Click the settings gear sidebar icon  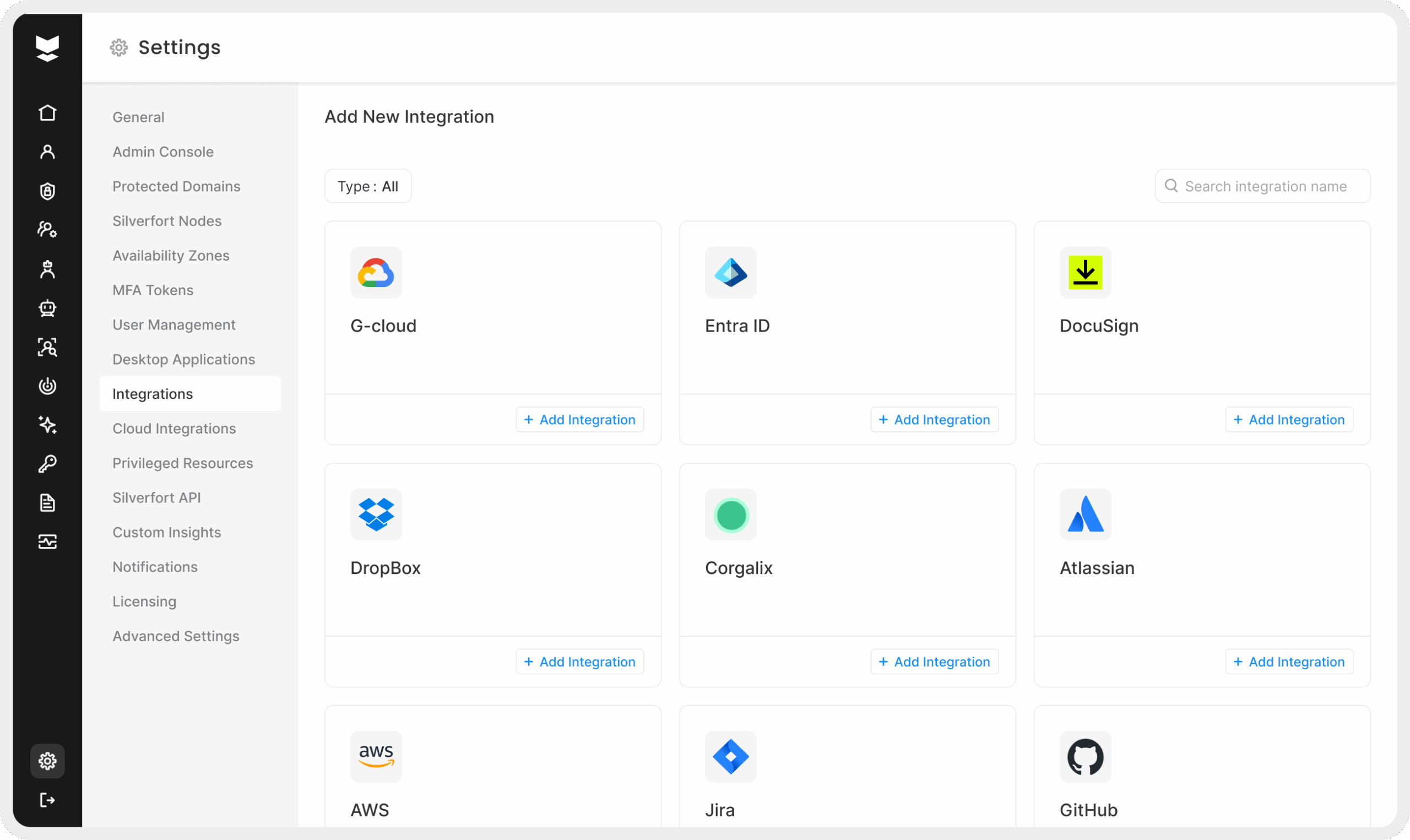click(x=47, y=761)
